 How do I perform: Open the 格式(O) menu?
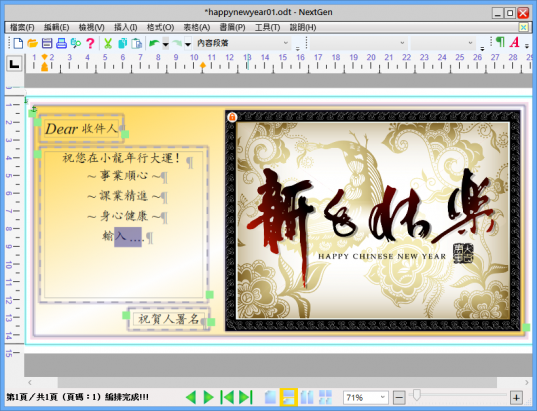160,27
